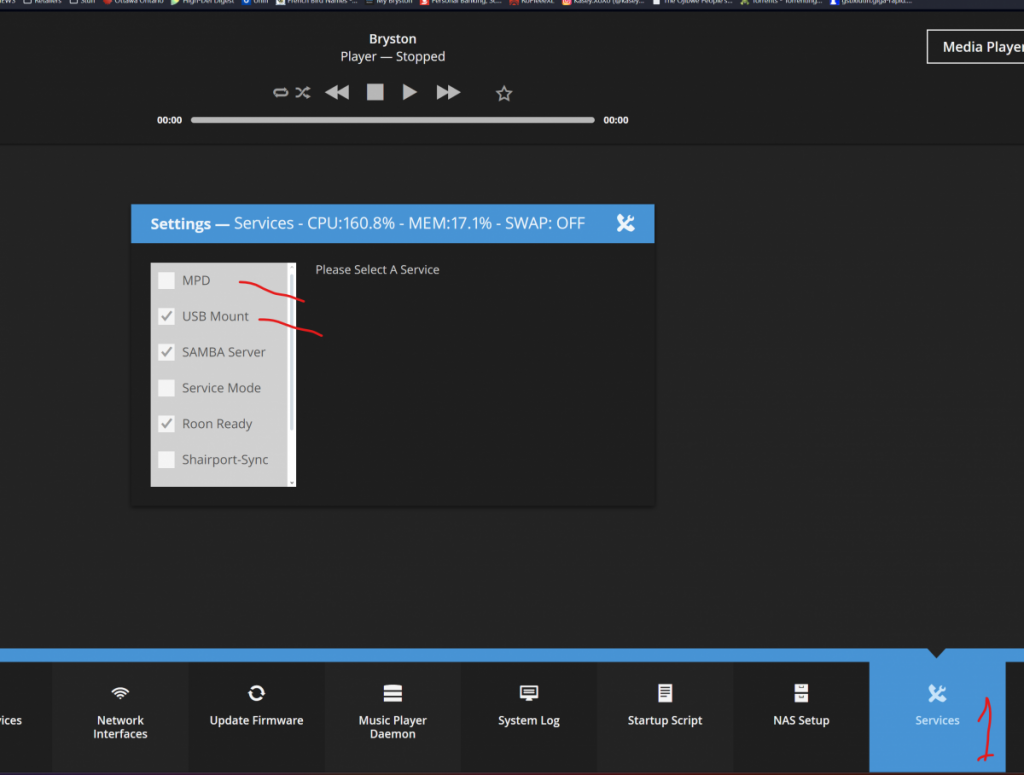Select the Shairport-Sync service label

[x=225, y=460]
